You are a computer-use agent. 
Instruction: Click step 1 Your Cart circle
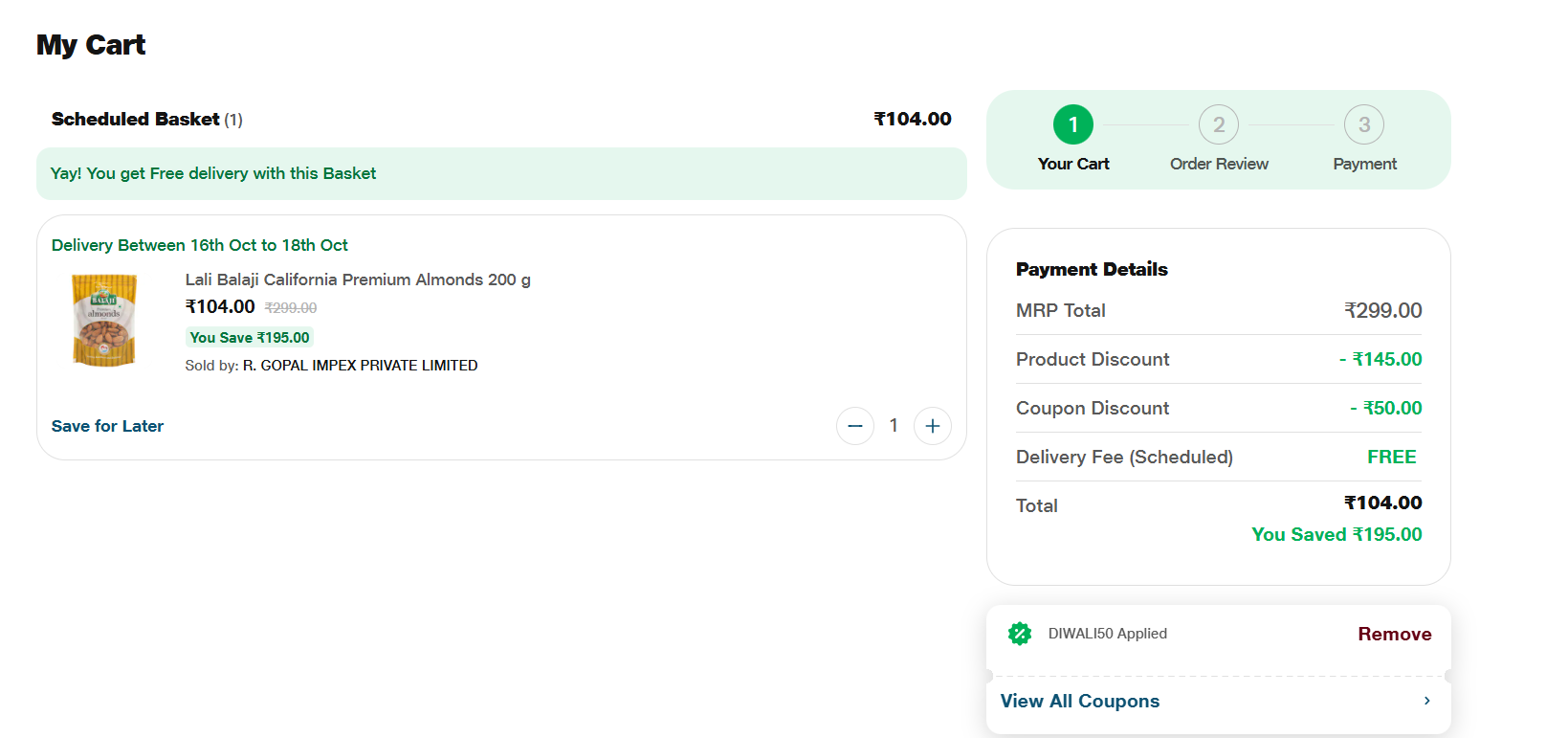1073,124
